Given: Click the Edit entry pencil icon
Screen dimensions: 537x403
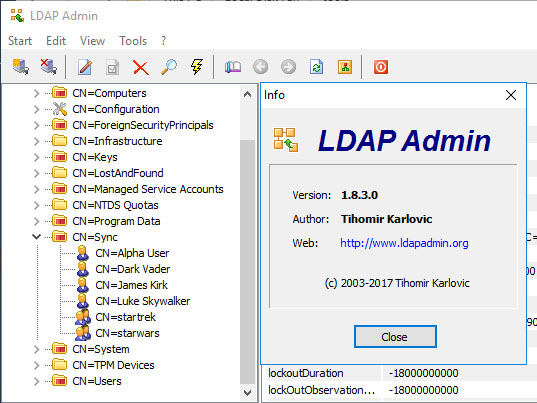Looking at the screenshot, I should [85, 67].
